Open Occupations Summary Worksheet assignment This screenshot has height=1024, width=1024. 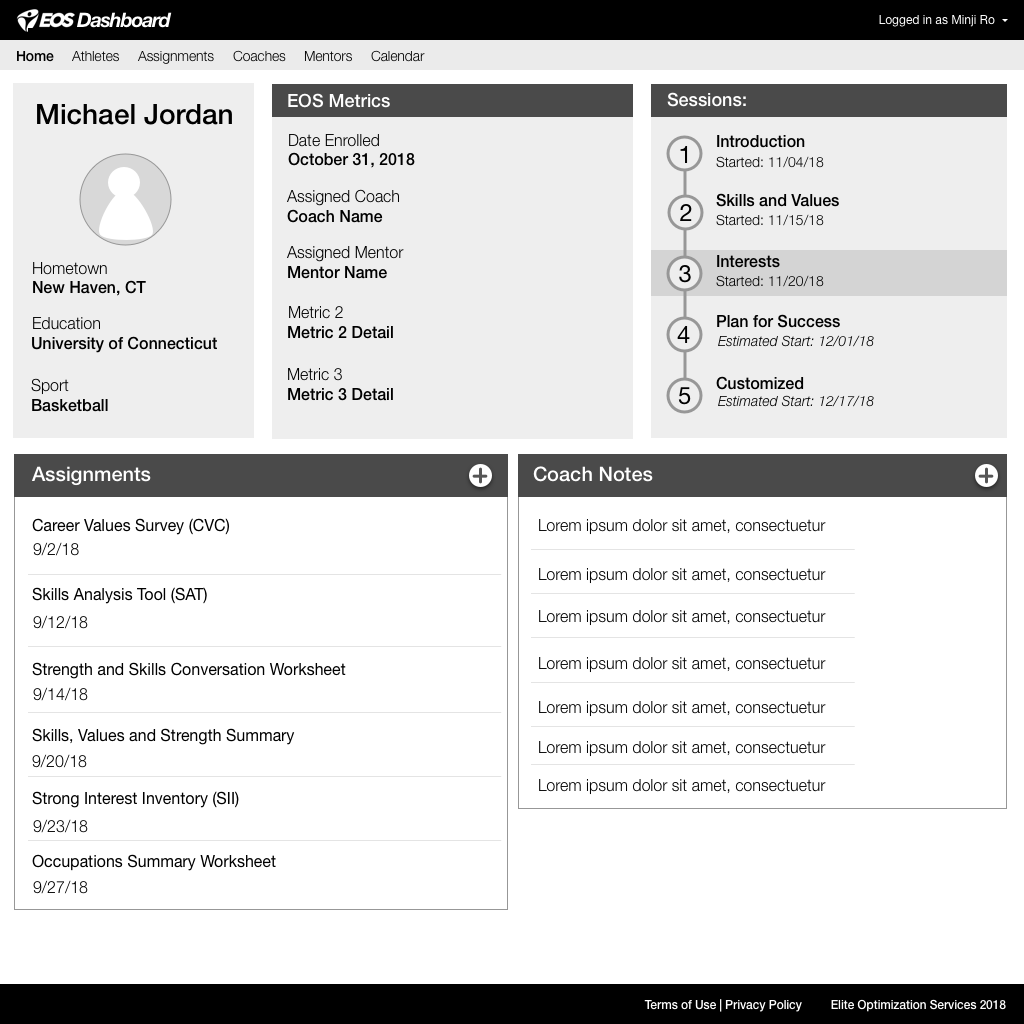coord(153,861)
